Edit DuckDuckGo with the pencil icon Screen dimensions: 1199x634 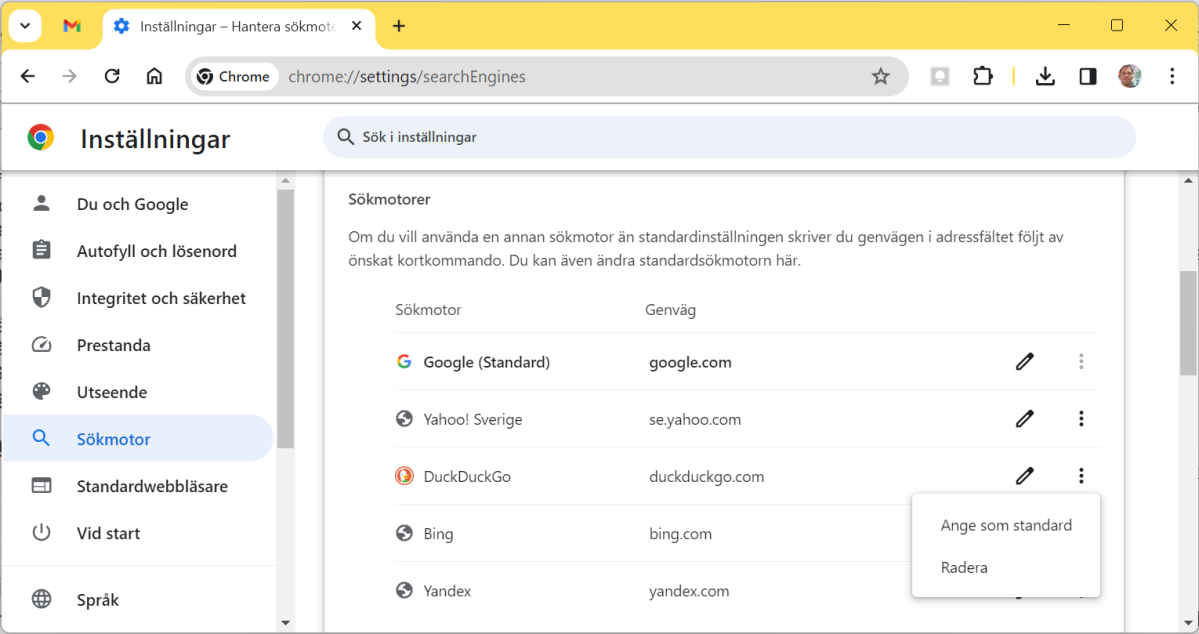(1024, 476)
